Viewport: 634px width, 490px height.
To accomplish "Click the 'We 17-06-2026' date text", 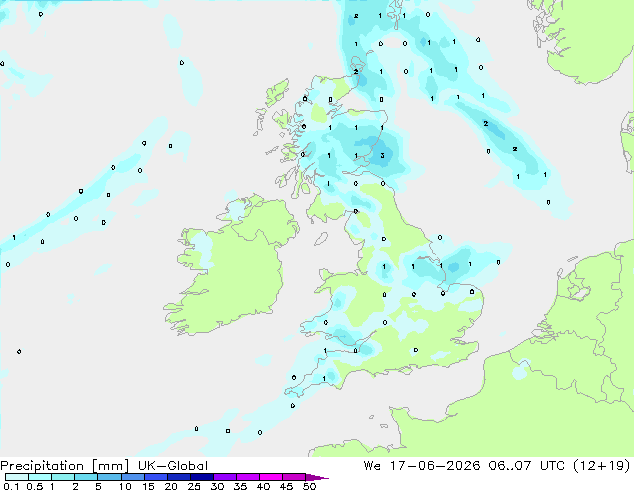I will 422,466.
